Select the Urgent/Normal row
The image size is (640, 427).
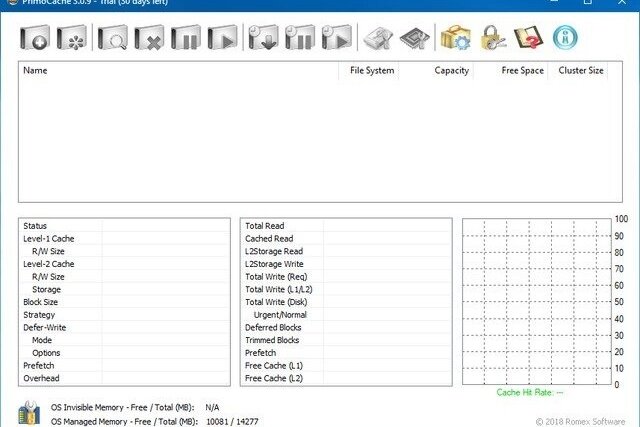click(346, 314)
